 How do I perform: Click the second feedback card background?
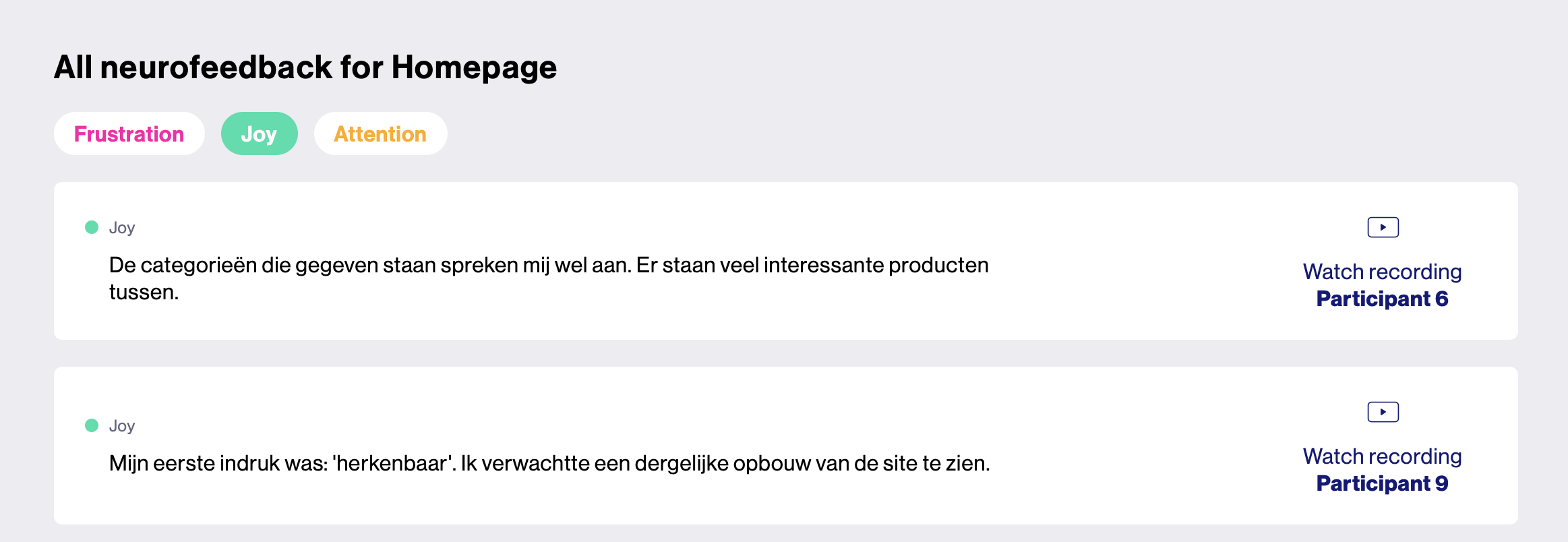[786, 446]
